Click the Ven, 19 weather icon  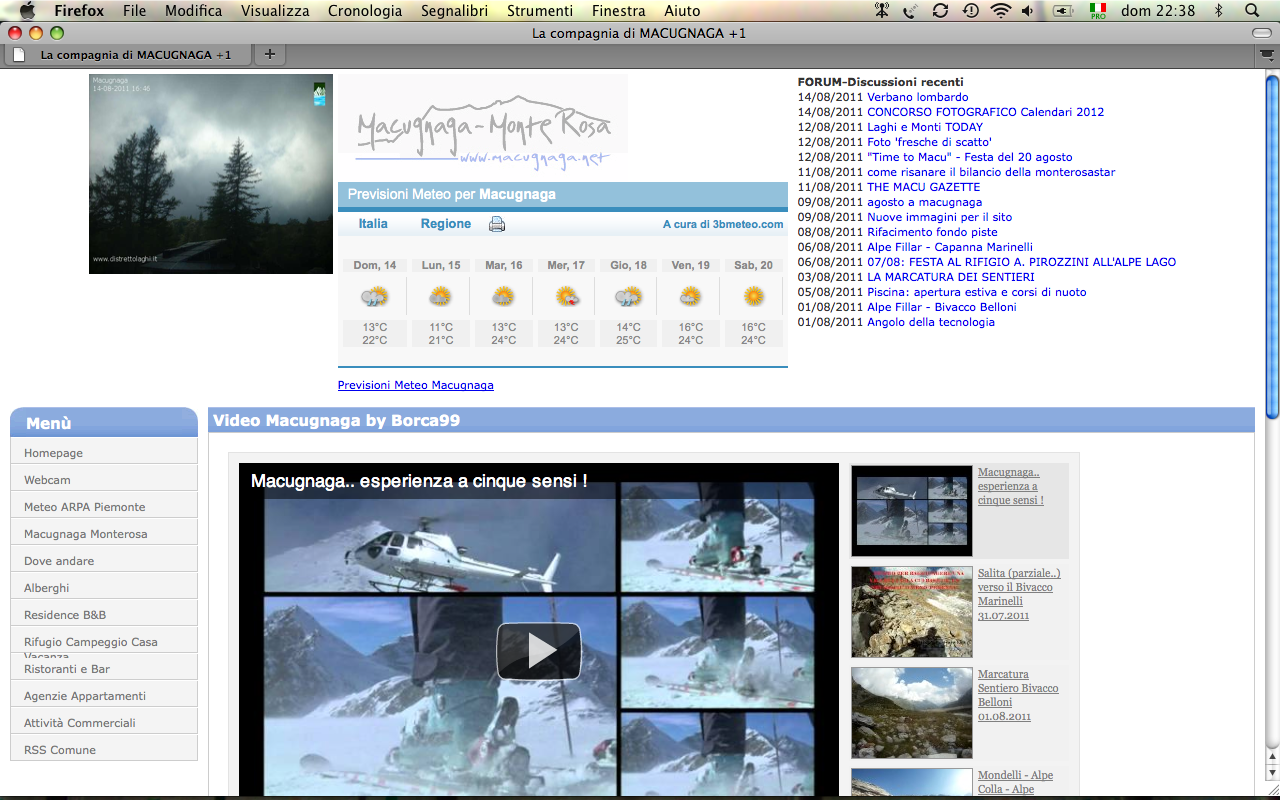(690, 297)
